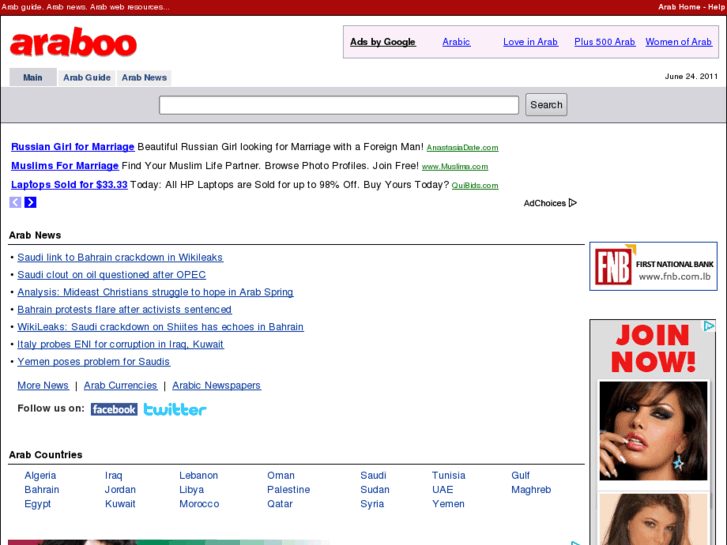727x545 pixels.
Task: Open Muslims For Marriage ad
Action: (x=65, y=166)
